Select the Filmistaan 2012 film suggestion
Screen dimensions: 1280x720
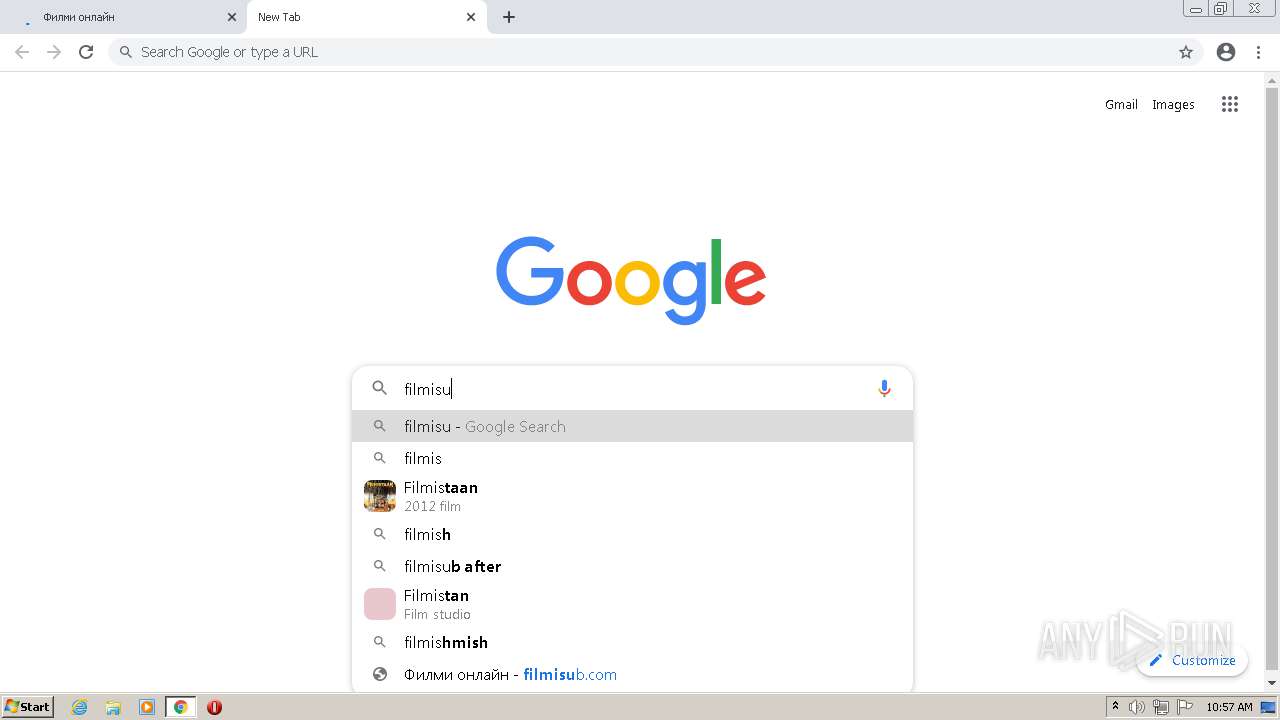[x=632, y=496]
